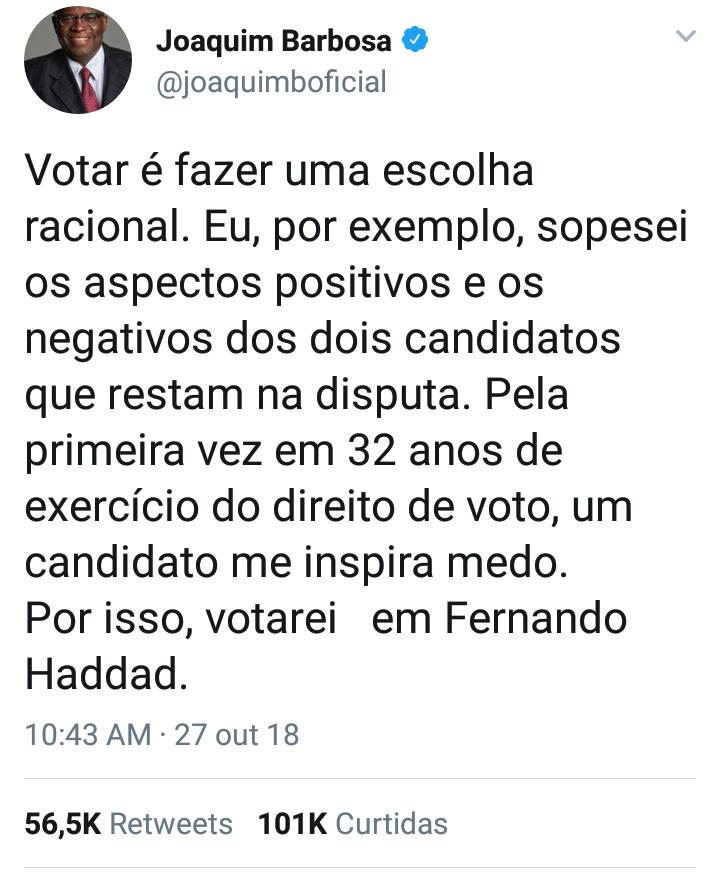The image size is (720, 888).
Task: Click the 10:43 AM timestamp
Action: [88, 735]
